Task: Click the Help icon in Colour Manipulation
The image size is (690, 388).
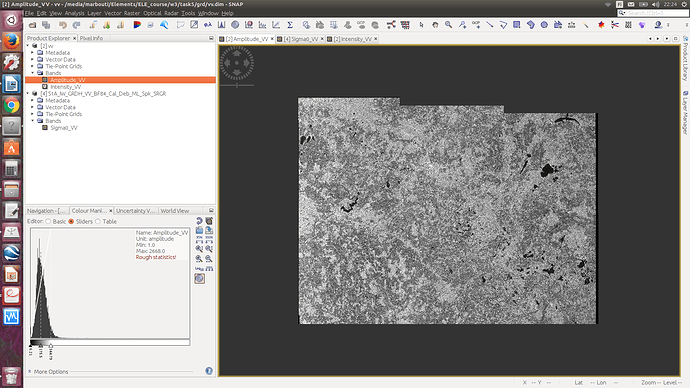Action: [209, 371]
